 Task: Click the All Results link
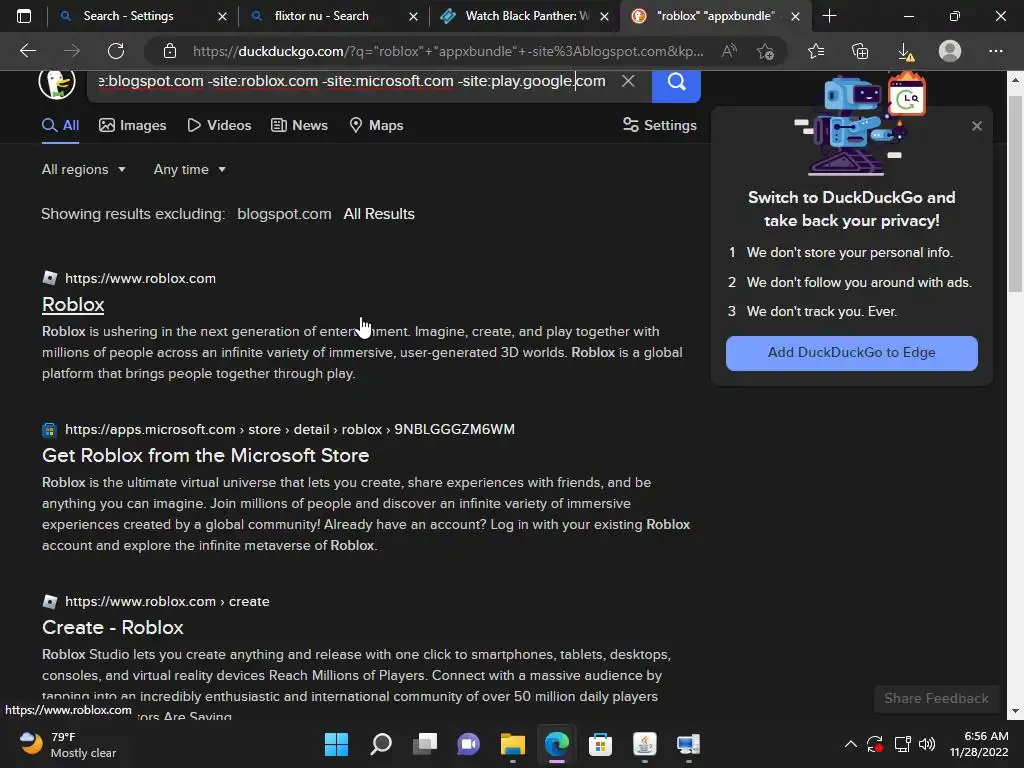click(x=379, y=214)
